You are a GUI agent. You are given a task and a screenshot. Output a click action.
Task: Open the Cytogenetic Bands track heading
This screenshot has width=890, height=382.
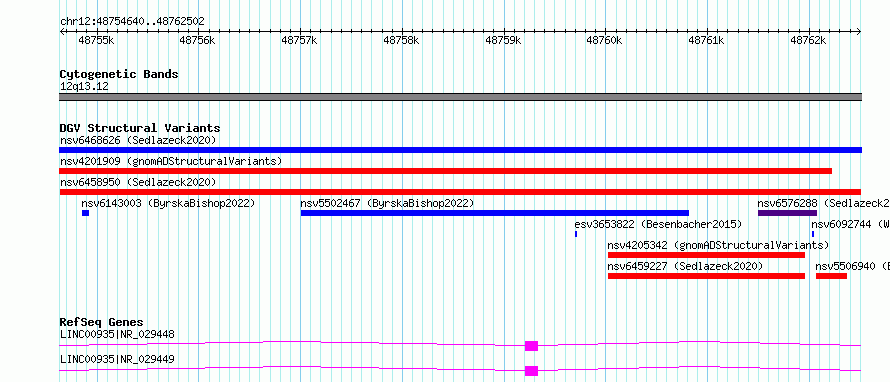coord(119,74)
